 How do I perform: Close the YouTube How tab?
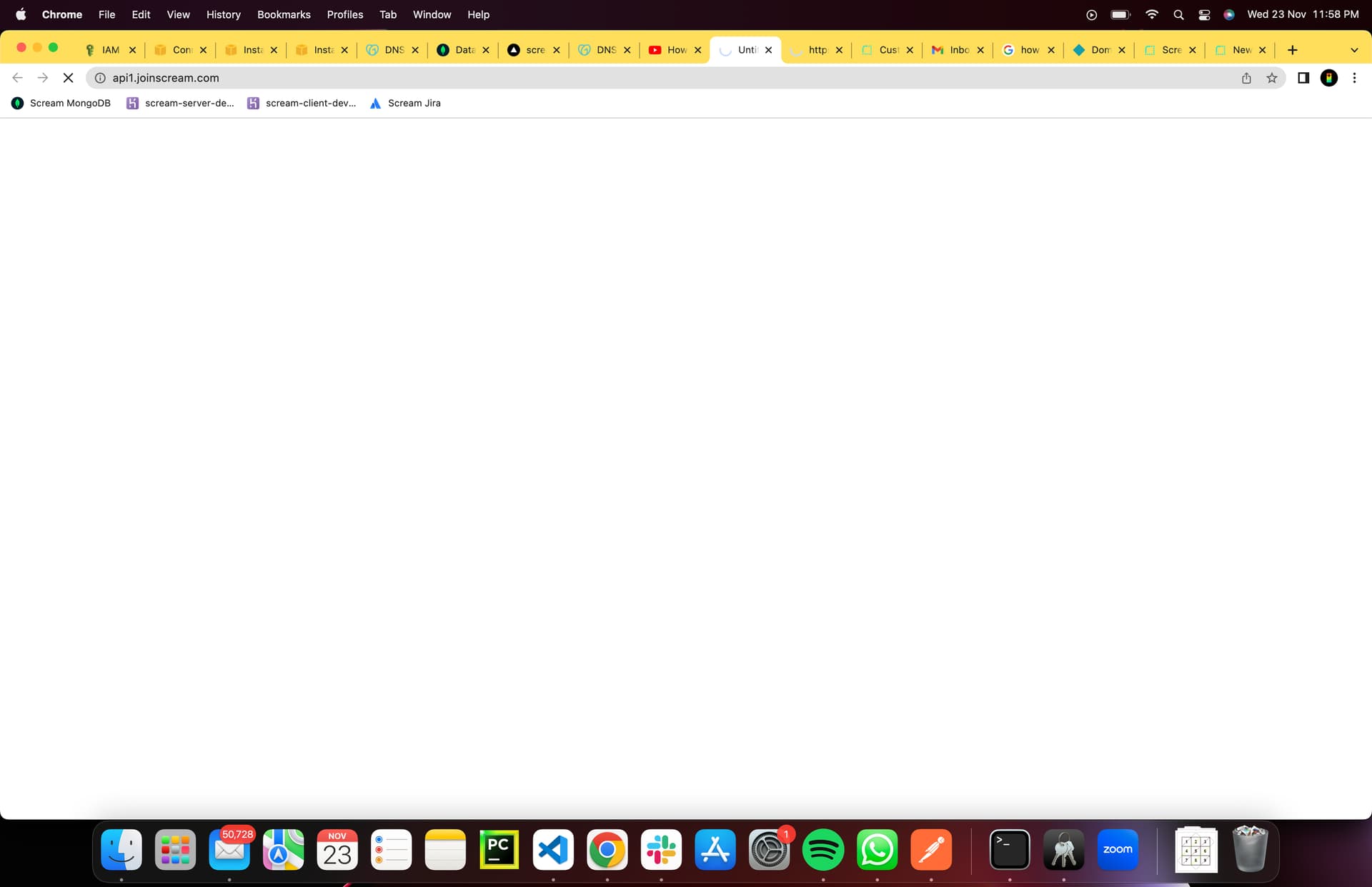(698, 50)
